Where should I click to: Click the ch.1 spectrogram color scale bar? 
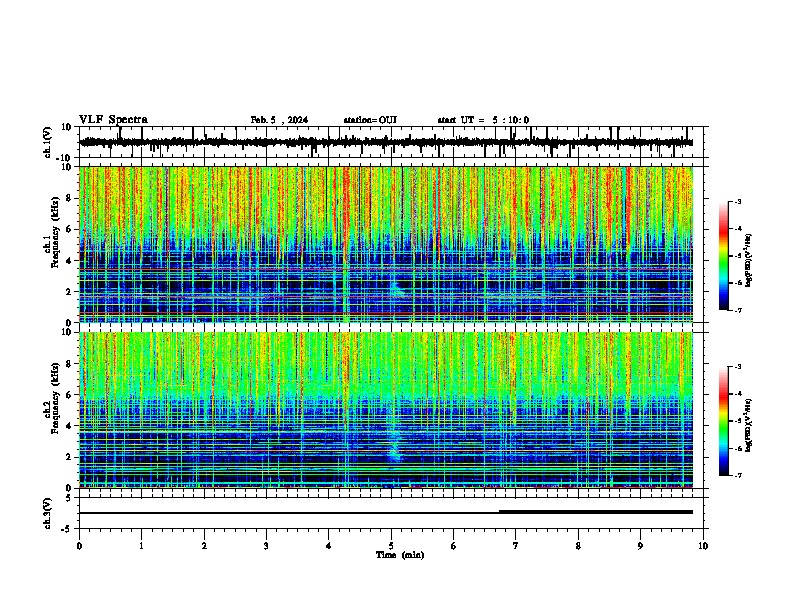coord(723,256)
